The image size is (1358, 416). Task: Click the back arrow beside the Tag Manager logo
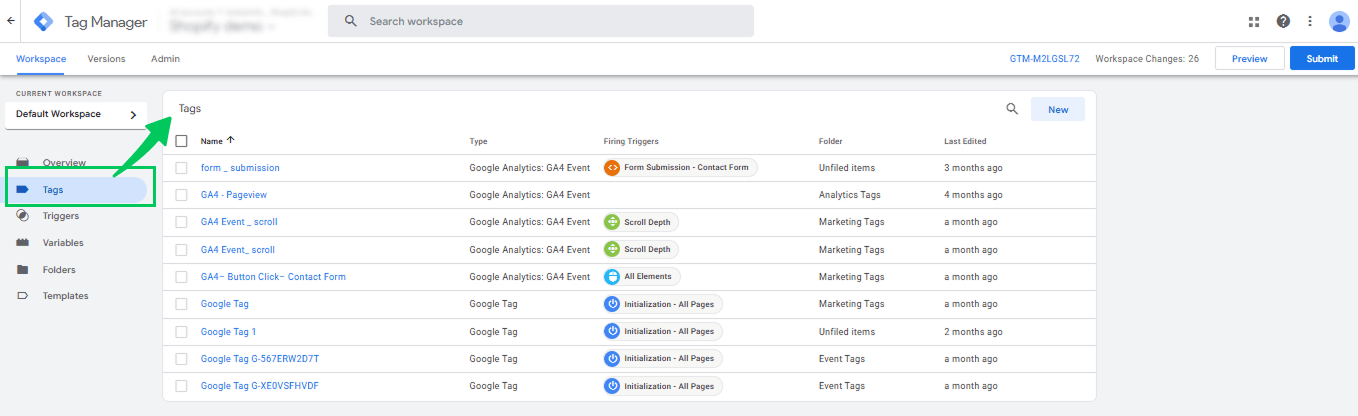pyautogui.click(x=10, y=21)
